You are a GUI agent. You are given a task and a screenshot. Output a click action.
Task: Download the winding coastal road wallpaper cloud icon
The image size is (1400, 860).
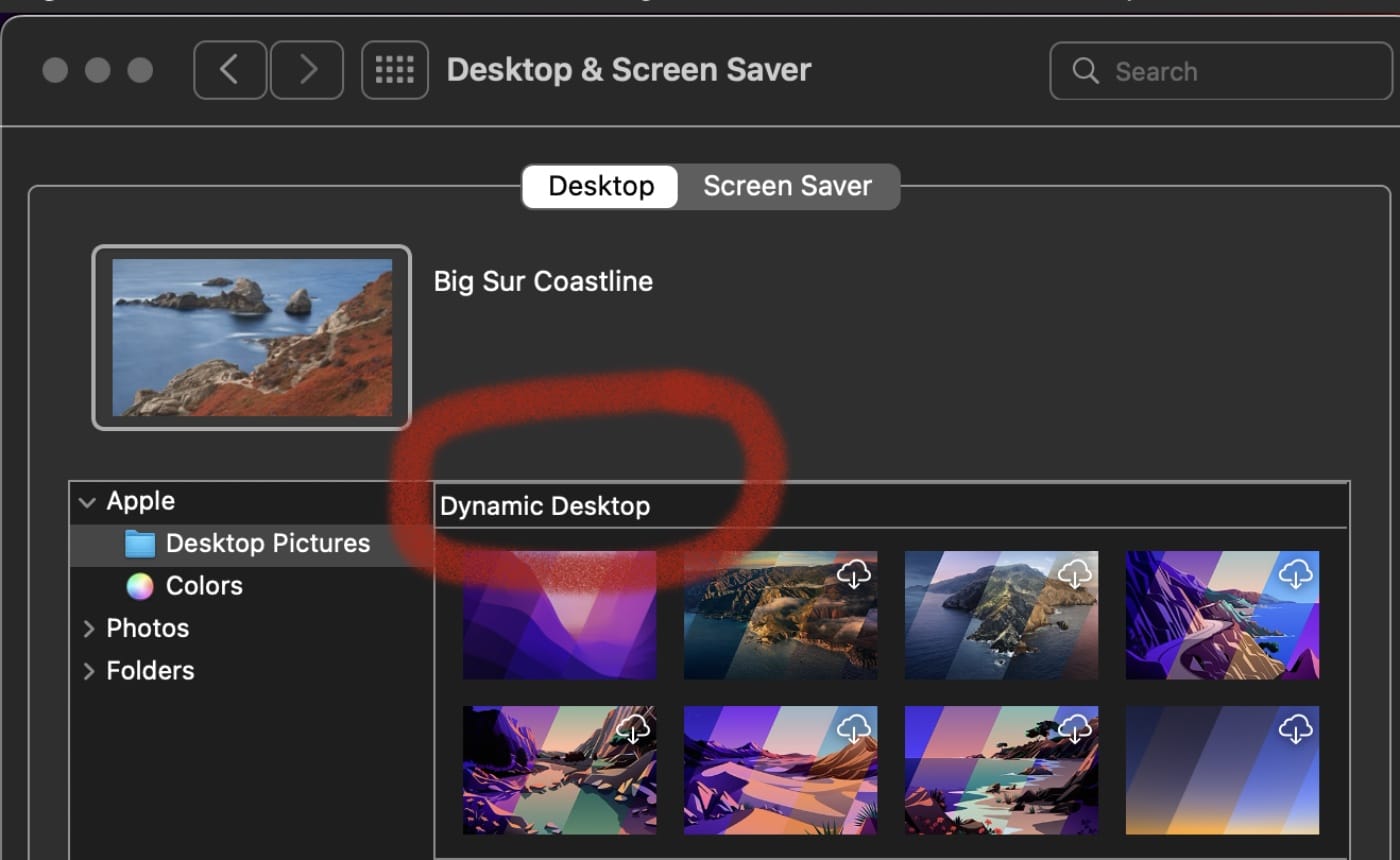[1295, 574]
